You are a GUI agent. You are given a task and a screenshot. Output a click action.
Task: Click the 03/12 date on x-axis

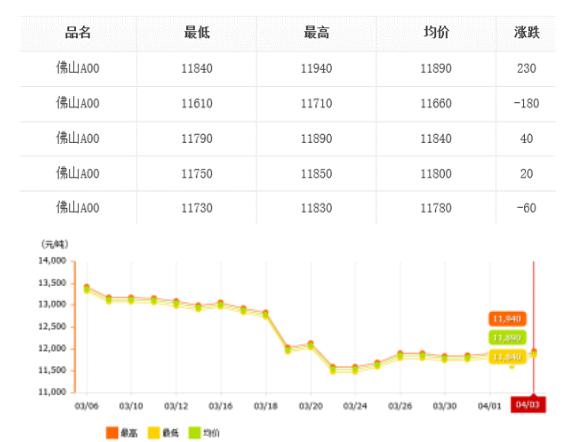[x=176, y=406]
